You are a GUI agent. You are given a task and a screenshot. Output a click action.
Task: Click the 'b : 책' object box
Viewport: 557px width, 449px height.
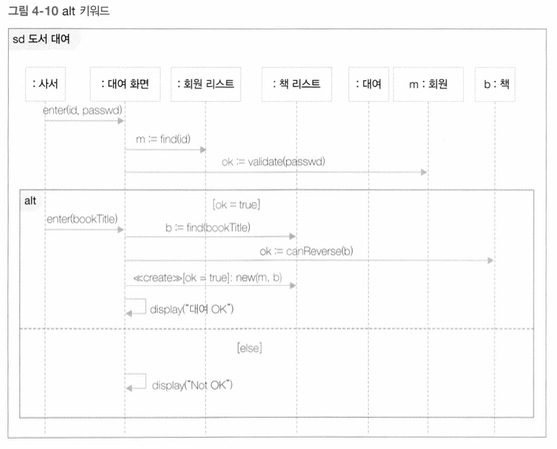pyautogui.click(x=495, y=84)
